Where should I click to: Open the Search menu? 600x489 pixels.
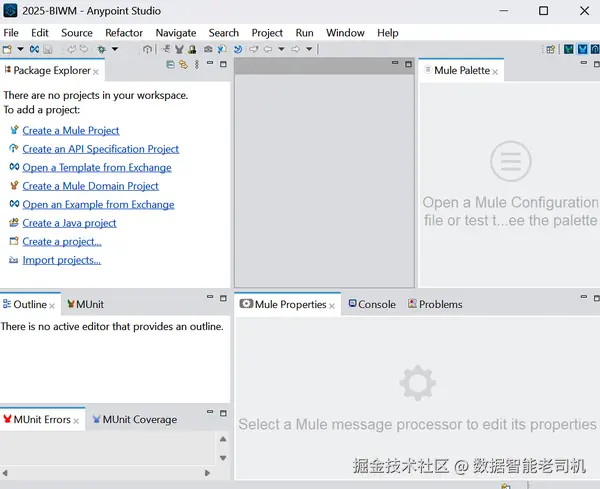coord(224,33)
